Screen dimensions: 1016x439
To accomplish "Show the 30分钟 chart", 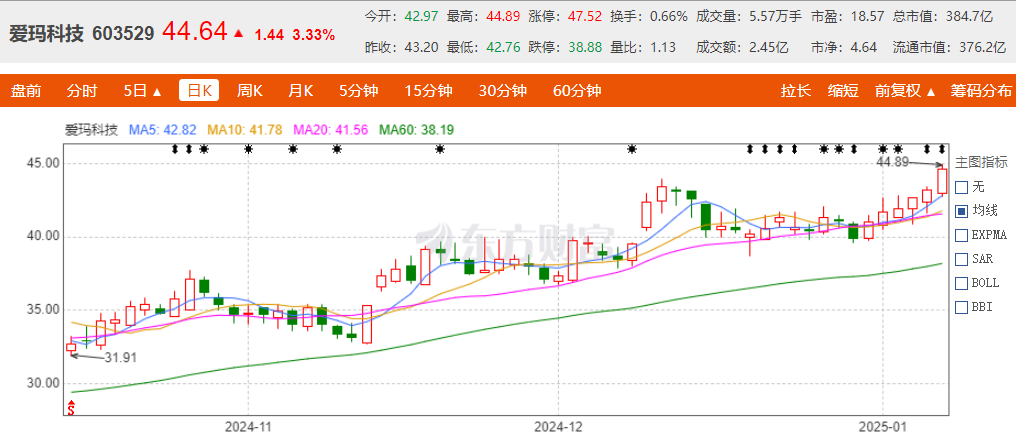I will click(503, 91).
